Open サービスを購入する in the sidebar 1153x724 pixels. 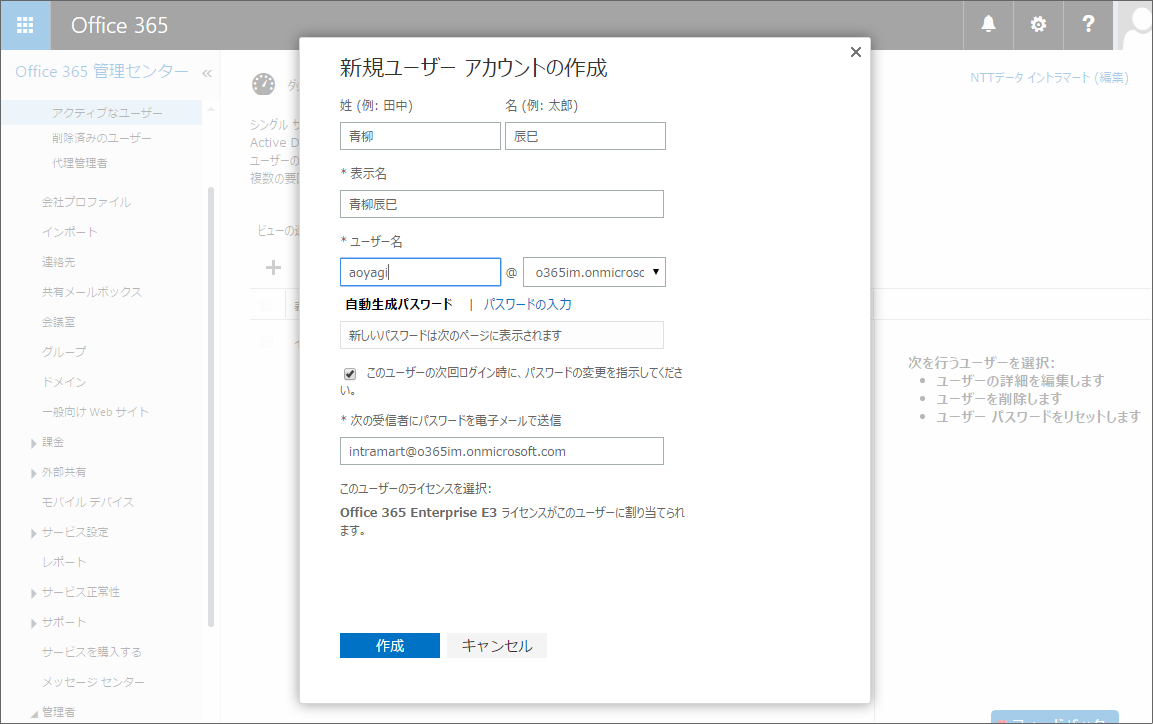pos(91,652)
